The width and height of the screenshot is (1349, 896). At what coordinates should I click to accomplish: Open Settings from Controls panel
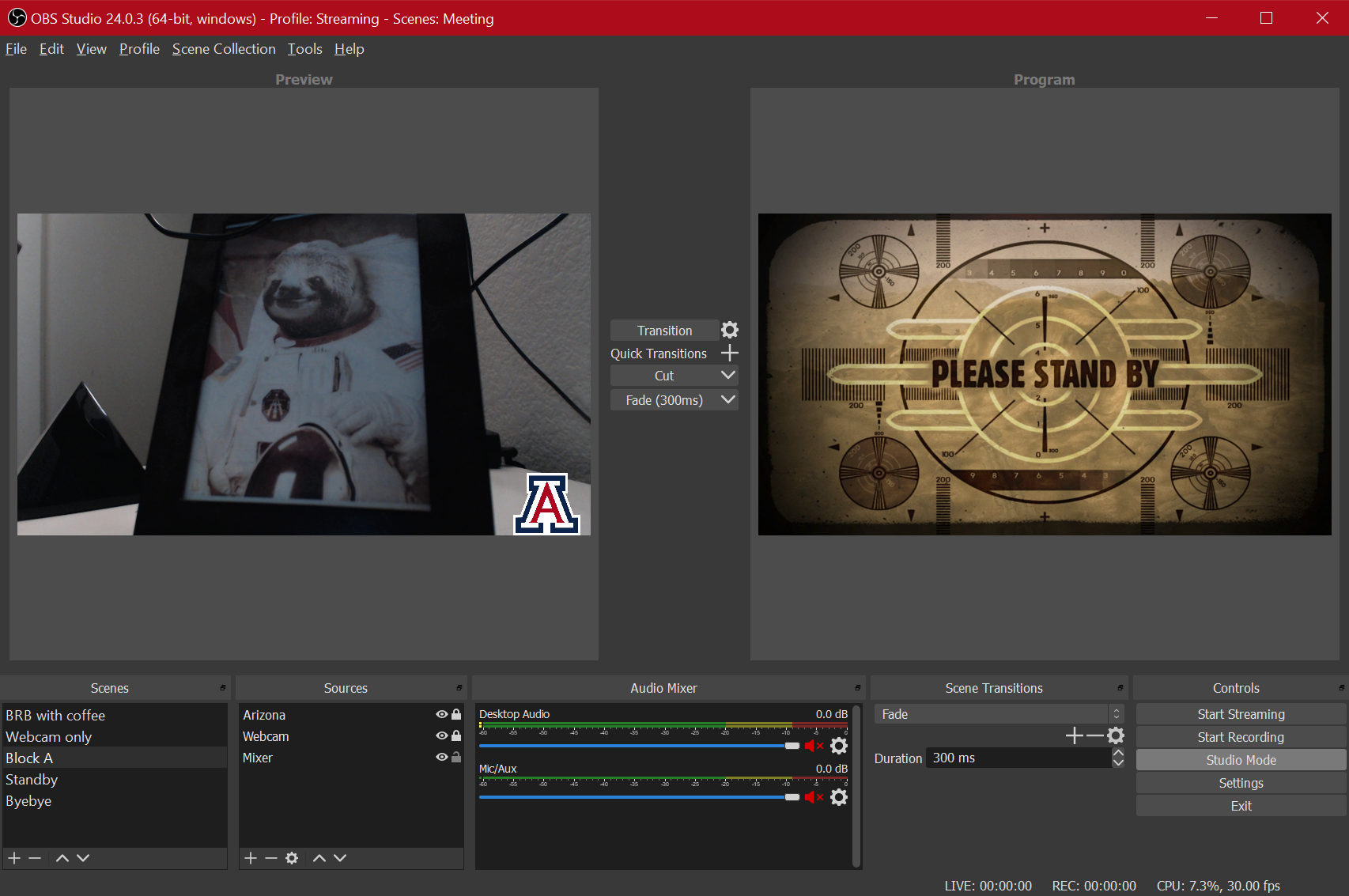1241,783
